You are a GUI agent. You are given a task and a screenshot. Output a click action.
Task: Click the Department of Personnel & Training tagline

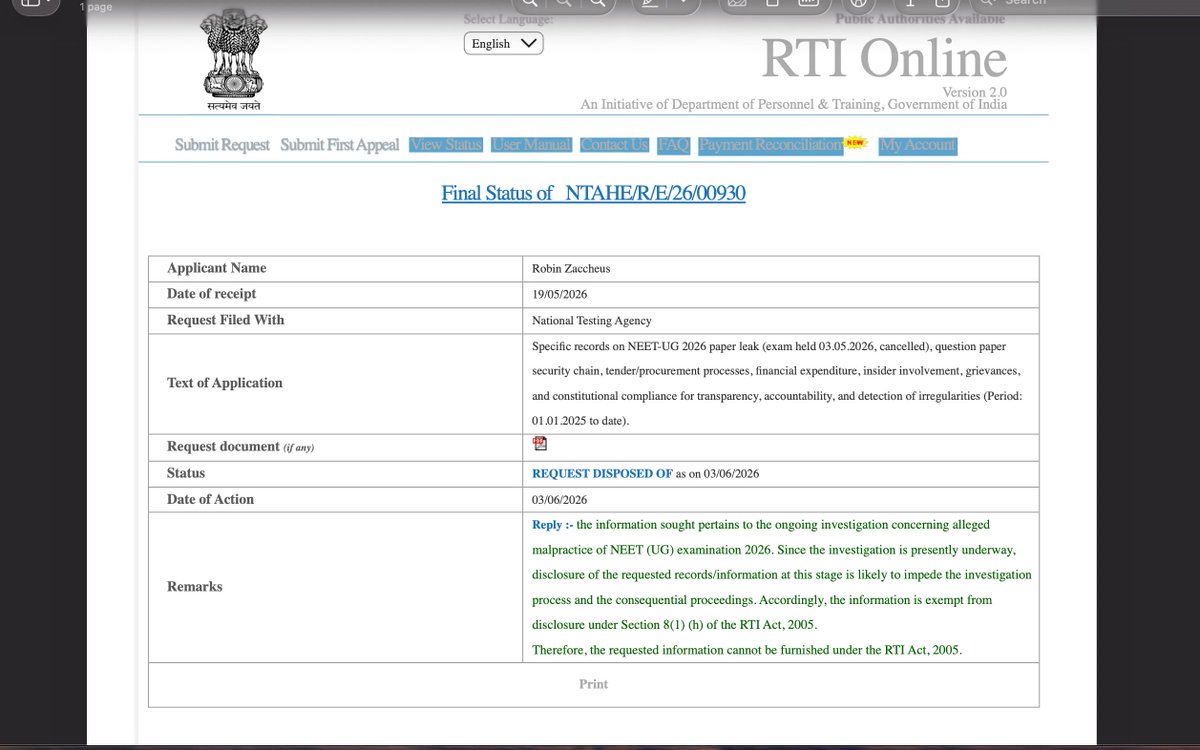point(794,105)
